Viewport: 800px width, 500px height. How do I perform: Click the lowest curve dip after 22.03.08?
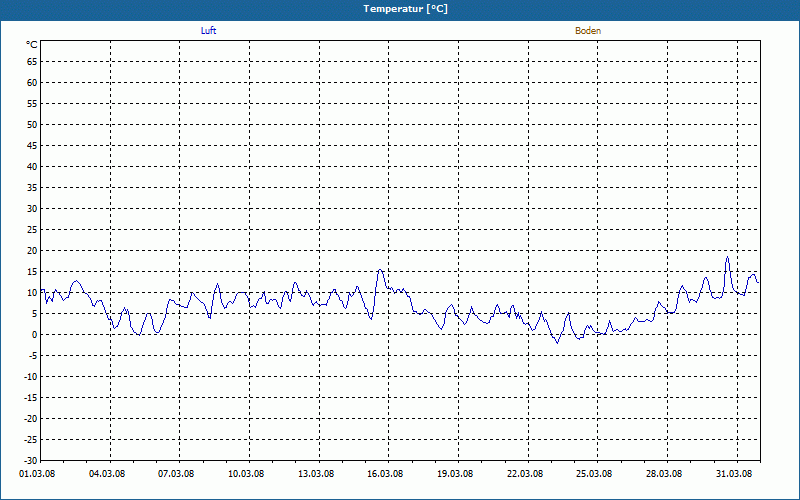557,343
